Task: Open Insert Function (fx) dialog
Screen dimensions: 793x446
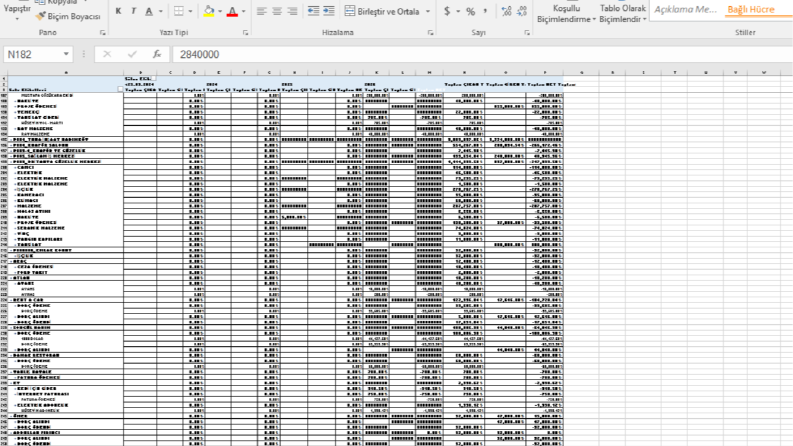Action: coord(157,54)
